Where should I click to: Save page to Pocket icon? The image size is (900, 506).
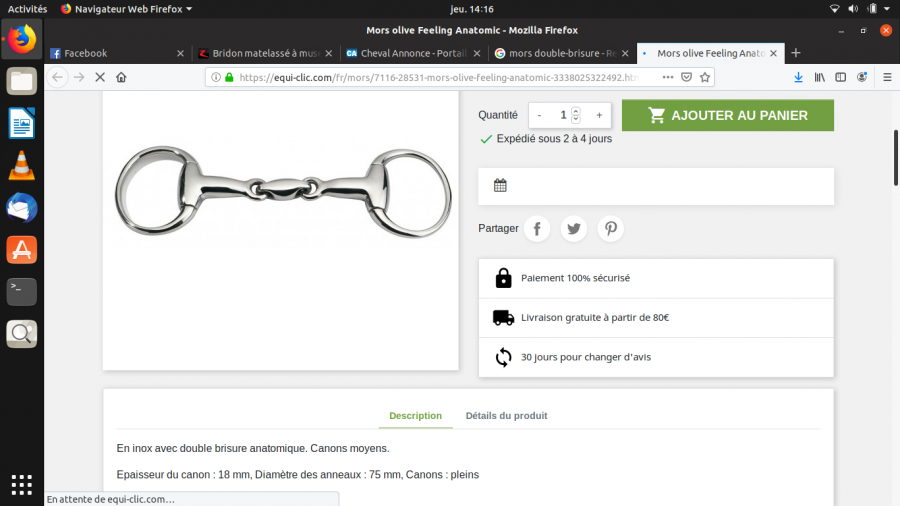pos(686,77)
